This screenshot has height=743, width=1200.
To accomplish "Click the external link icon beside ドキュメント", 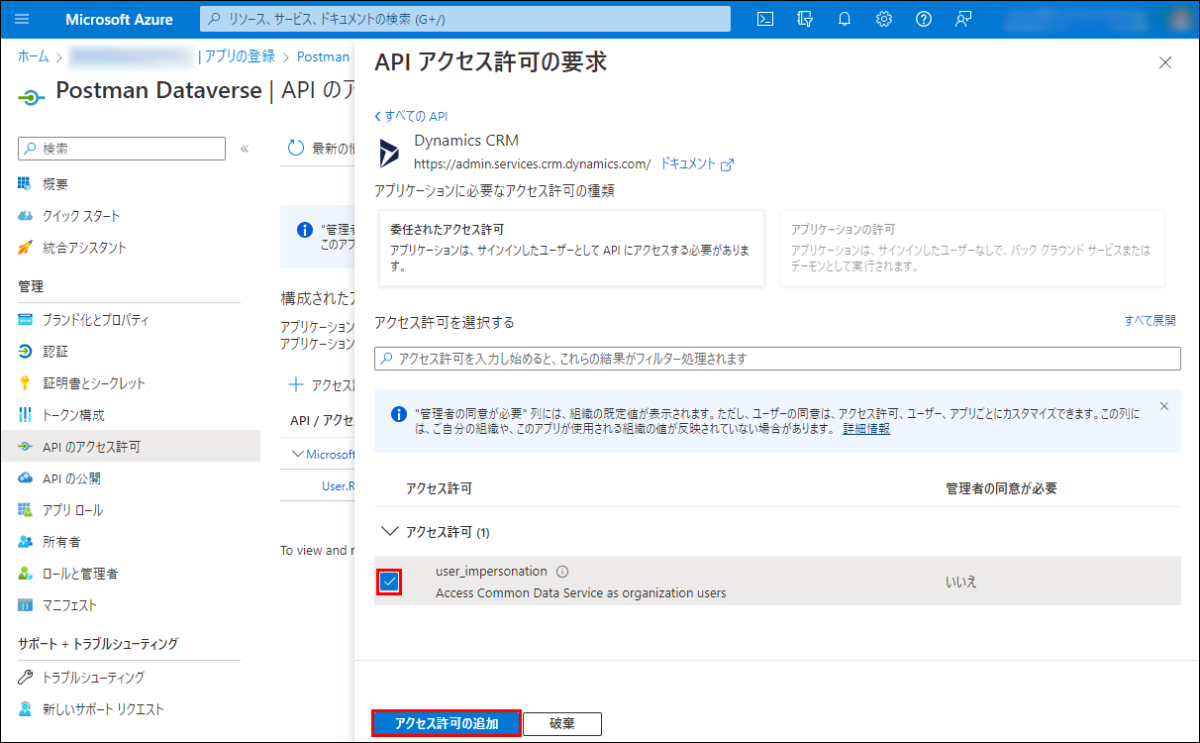I will (x=727, y=164).
